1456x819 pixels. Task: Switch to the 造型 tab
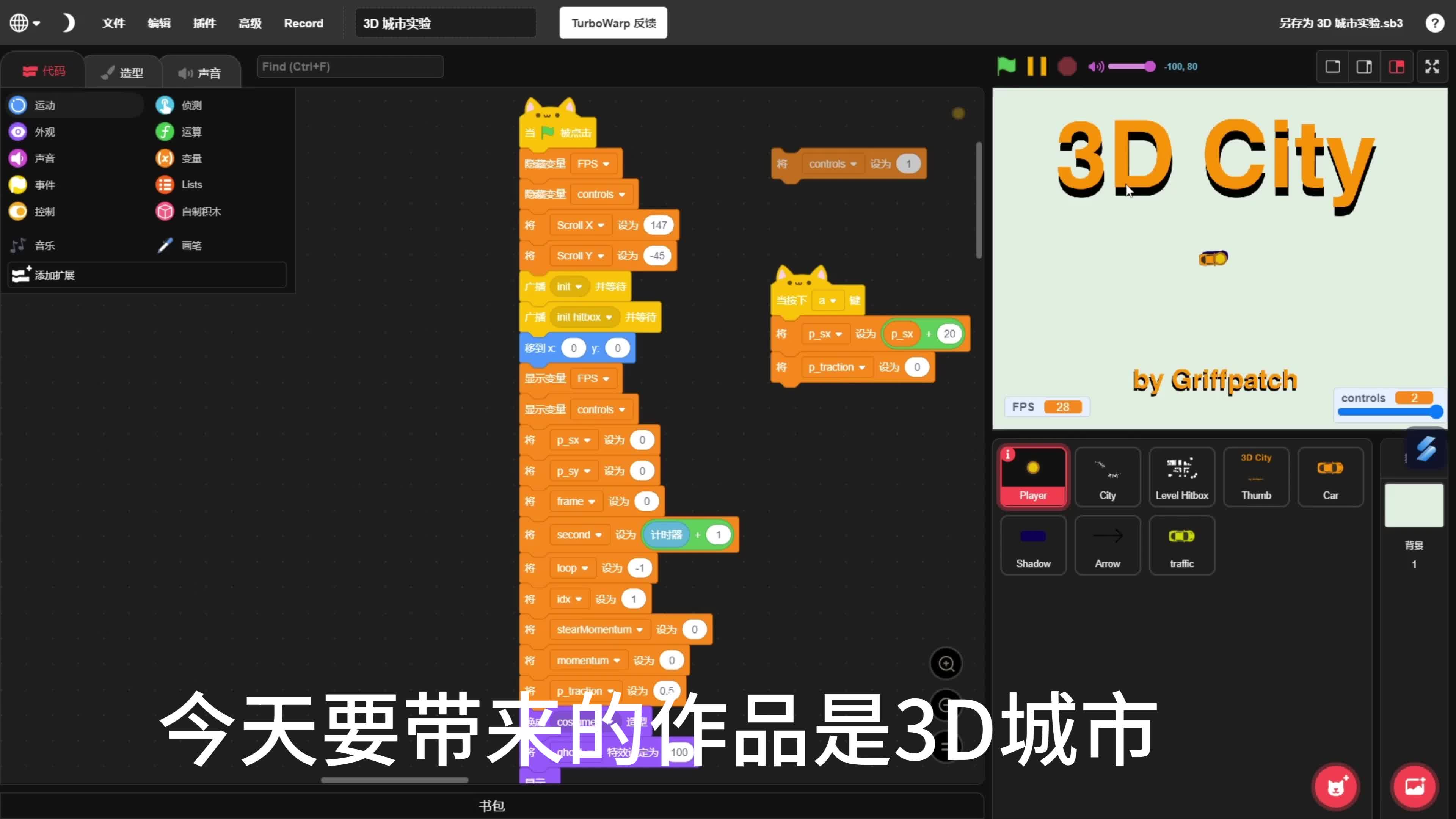click(x=123, y=71)
